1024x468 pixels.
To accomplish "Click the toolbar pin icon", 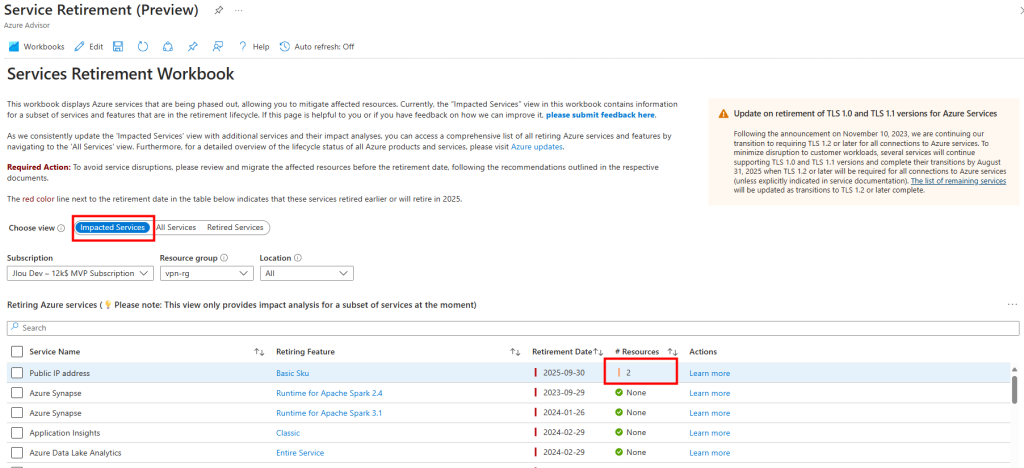I will (x=192, y=47).
